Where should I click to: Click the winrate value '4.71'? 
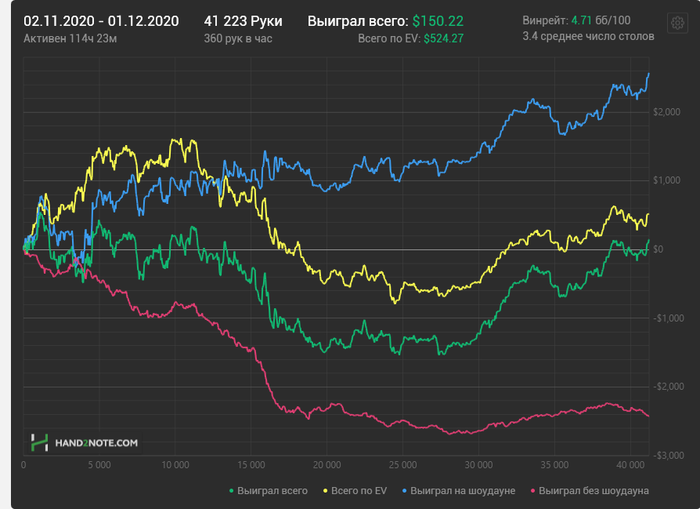coord(581,20)
